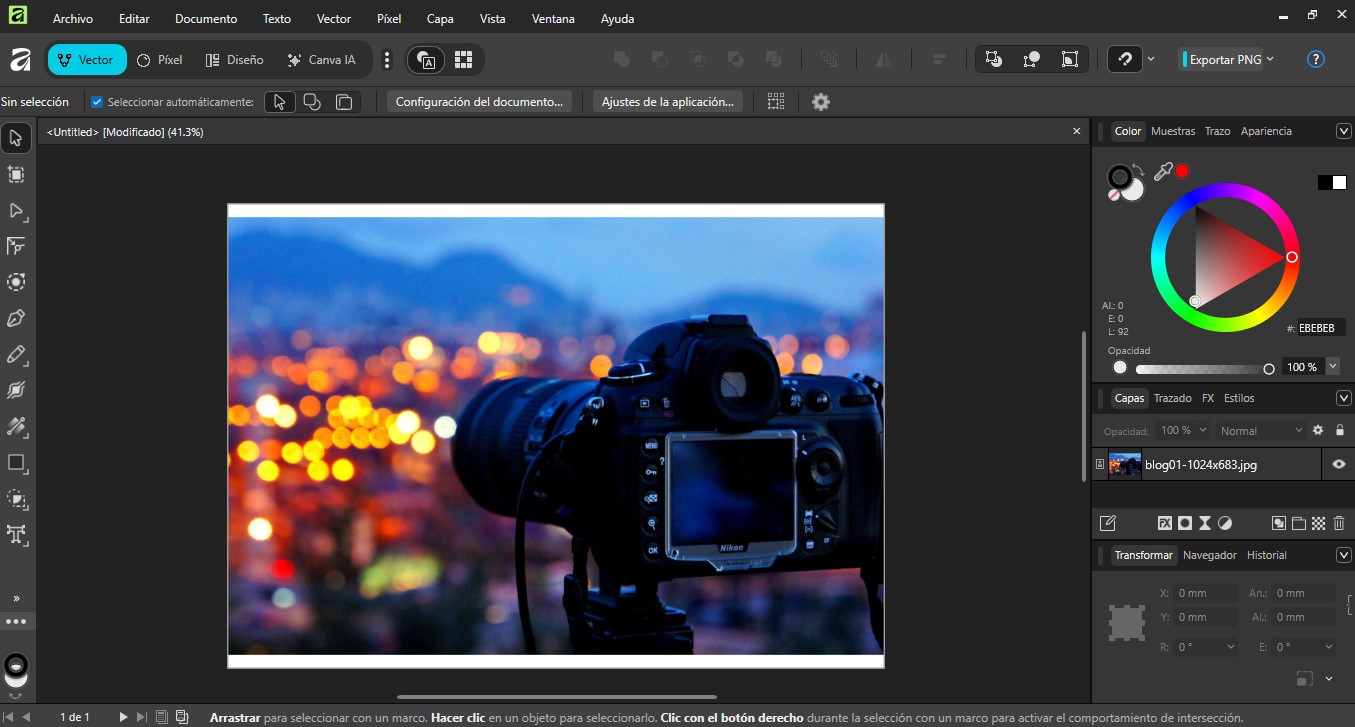The height and width of the screenshot is (727, 1355).
Task: Open the Vector menu
Action: [333, 18]
